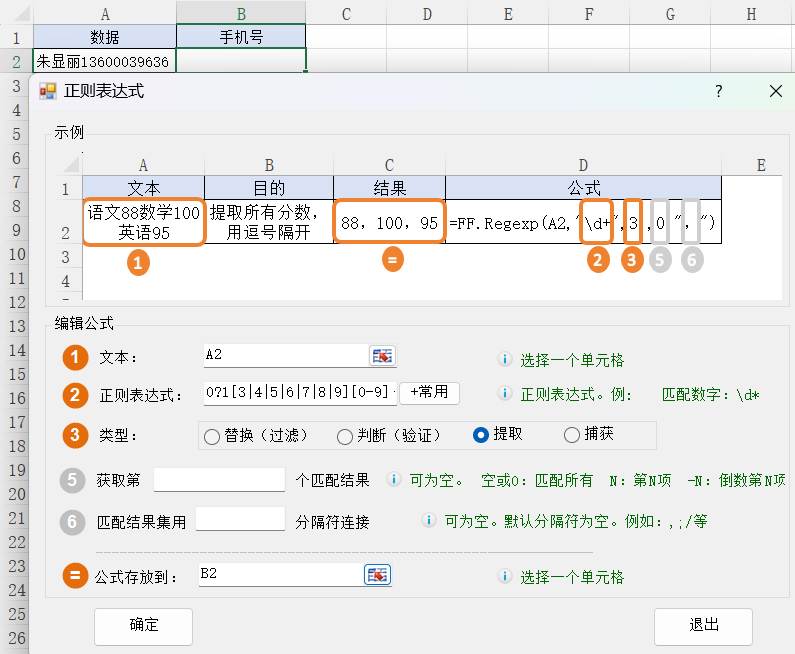This screenshot has width=795, height=654.
Task: Select the 替换（过滤） radio option
Action: pos(212,436)
